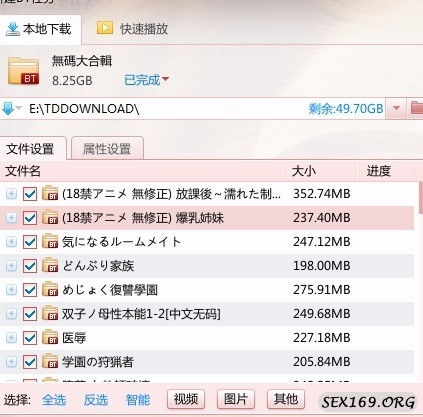Switch to the 本地下载 tab
Viewport: 423px width, 417px height.
tap(40, 29)
